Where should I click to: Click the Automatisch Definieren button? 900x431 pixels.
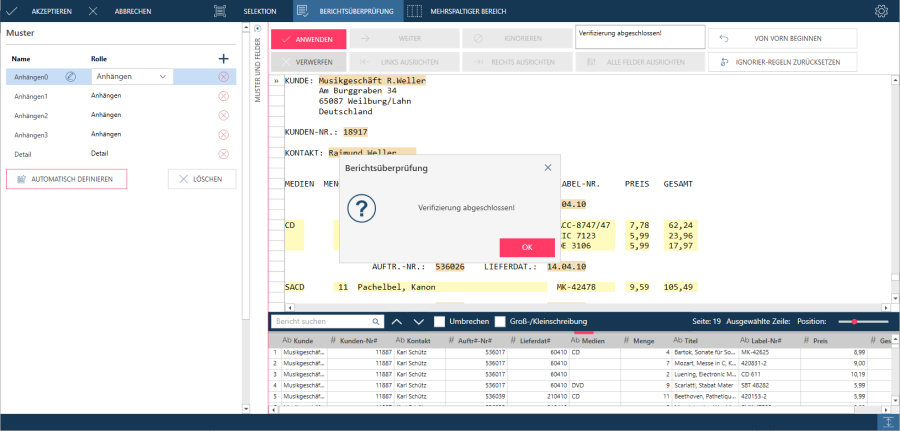[69, 179]
